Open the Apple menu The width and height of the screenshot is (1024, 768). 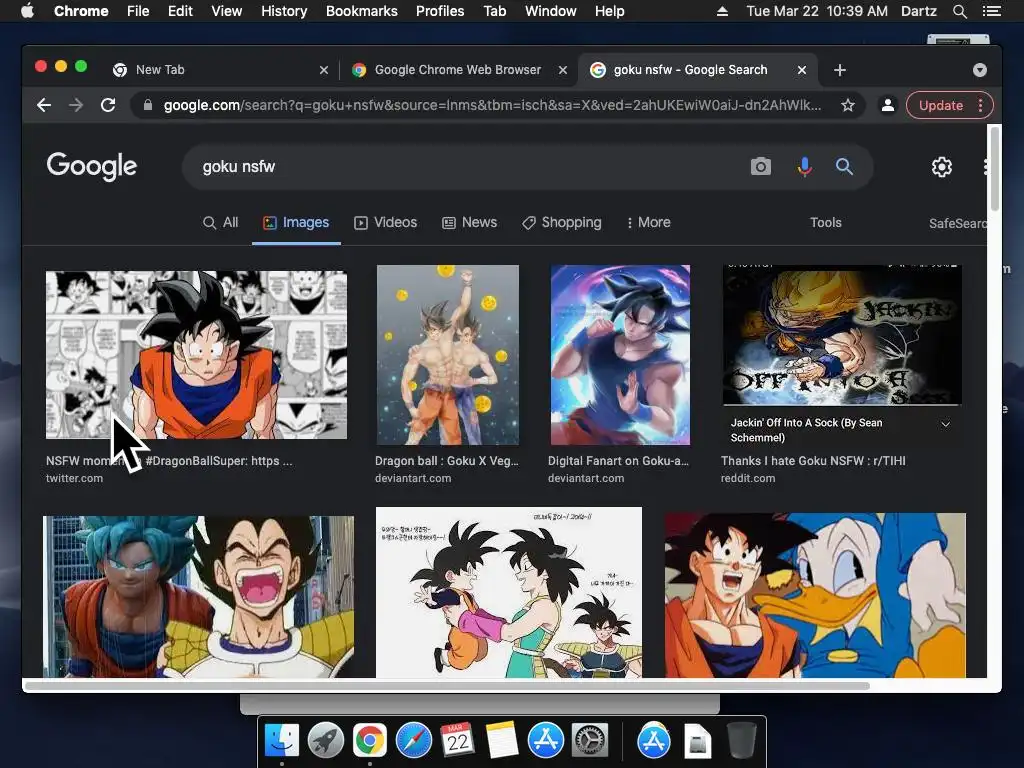click(27, 11)
